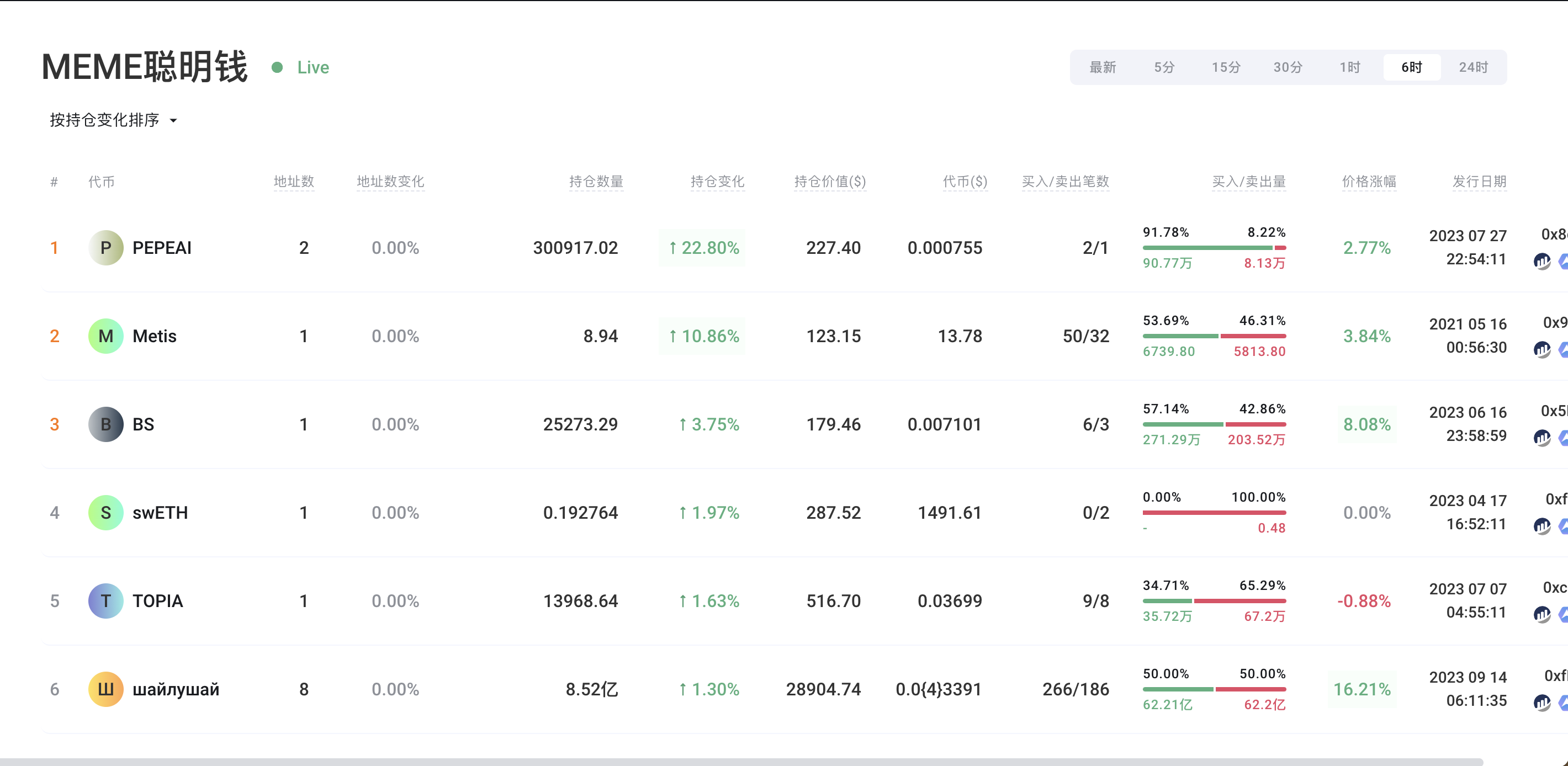Switch to 最新 time filter
The image size is (1568, 766).
click(x=1103, y=67)
